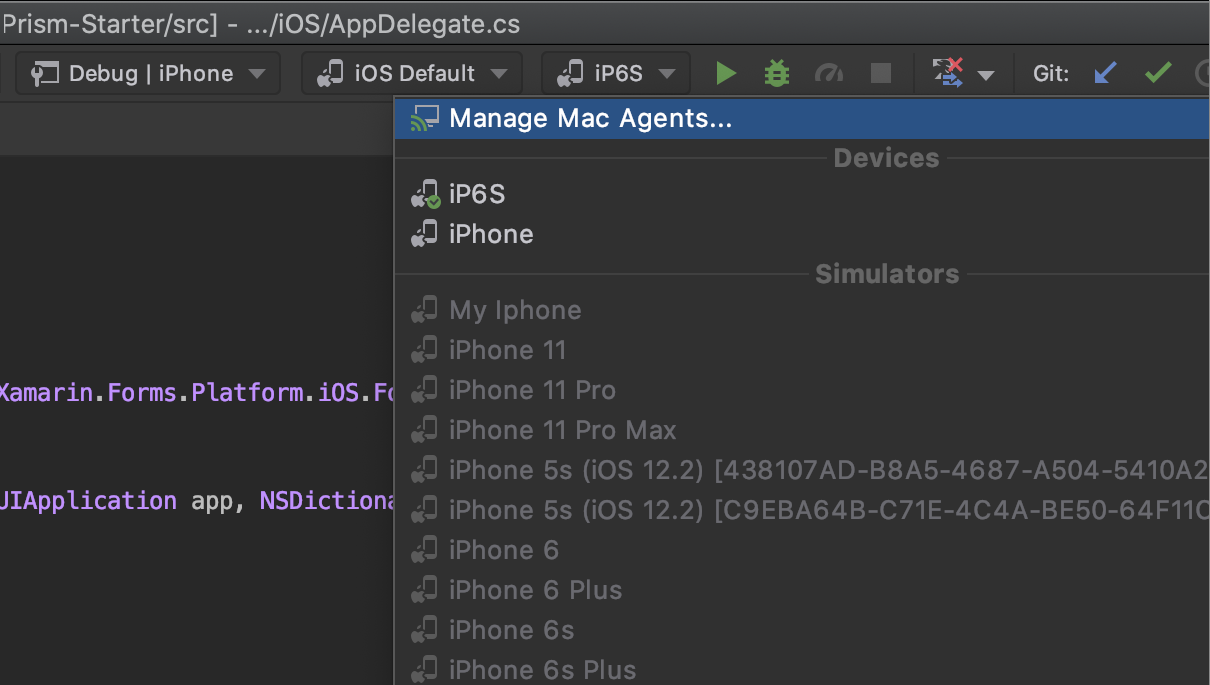Expand the arrow beside the red X icon
Viewport: 1210px width, 685px height.
point(987,75)
